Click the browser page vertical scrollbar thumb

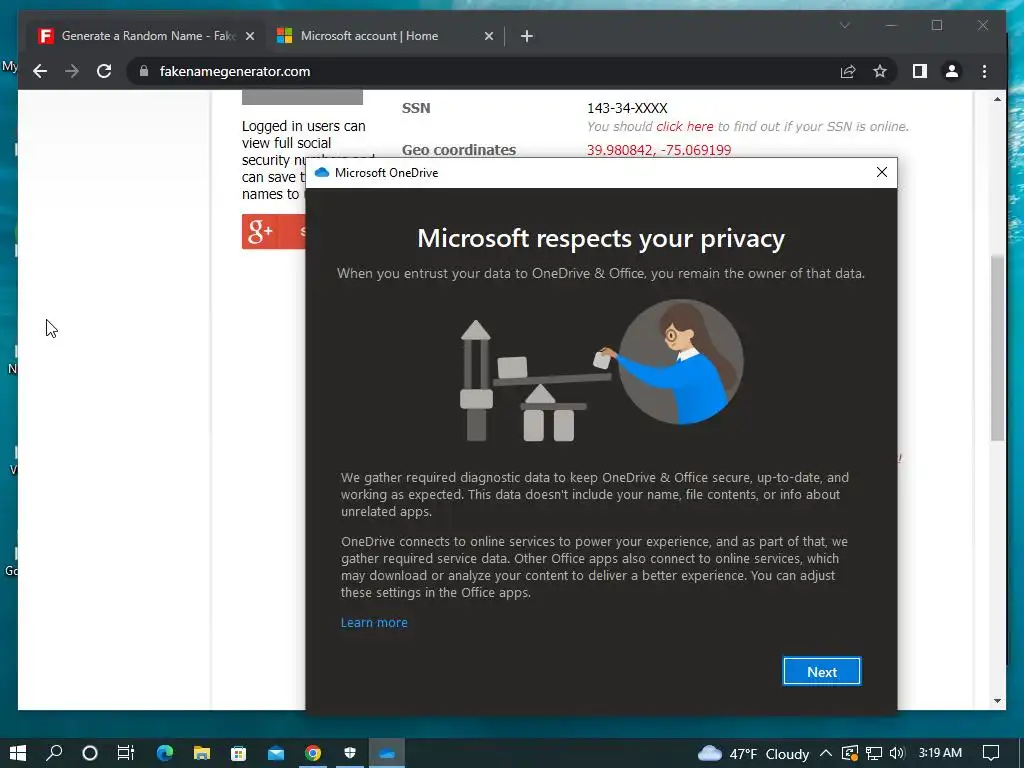tap(997, 347)
